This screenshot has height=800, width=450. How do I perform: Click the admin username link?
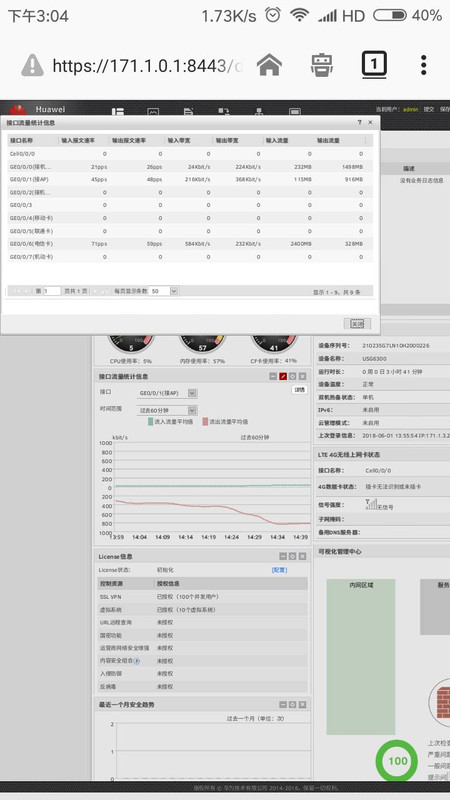coord(410,109)
